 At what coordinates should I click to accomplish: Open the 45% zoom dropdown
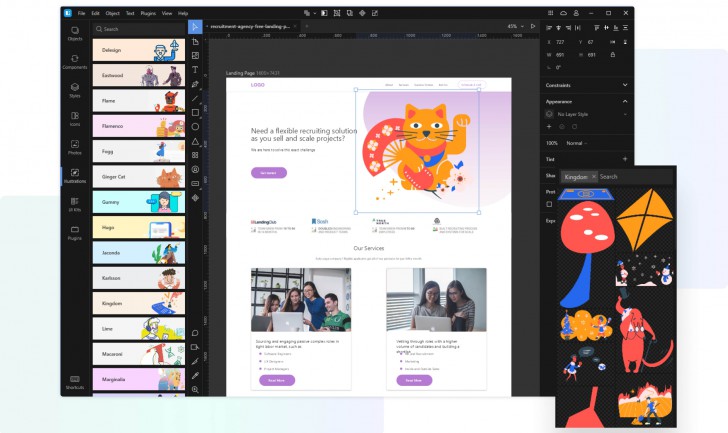pyautogui.click(x=515, y=26)
